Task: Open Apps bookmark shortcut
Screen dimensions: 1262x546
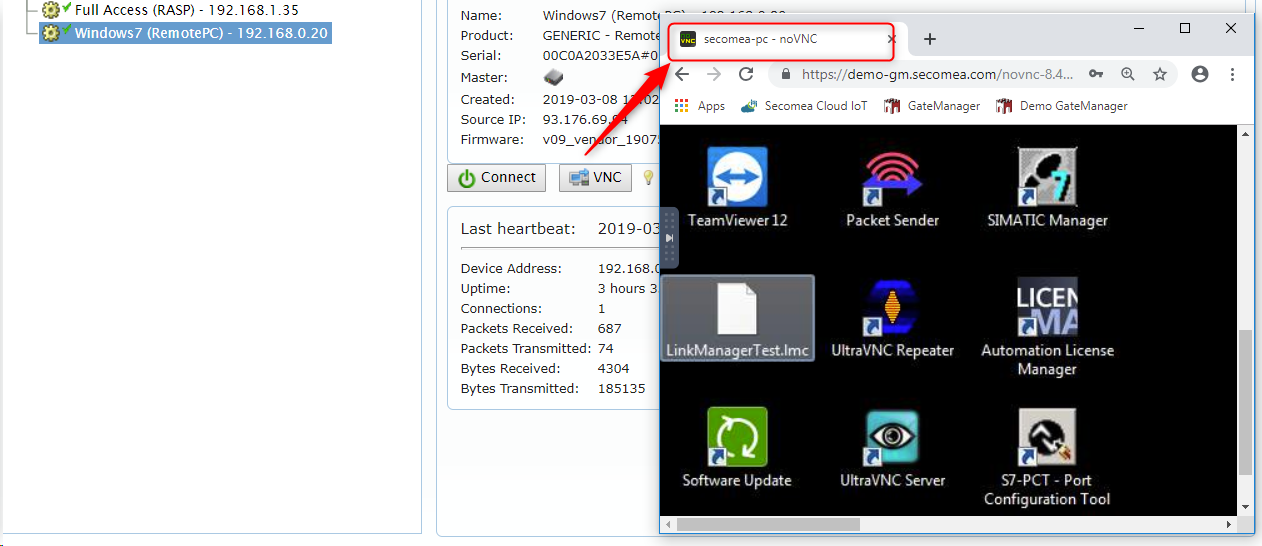Action: (x=700, y=106)
